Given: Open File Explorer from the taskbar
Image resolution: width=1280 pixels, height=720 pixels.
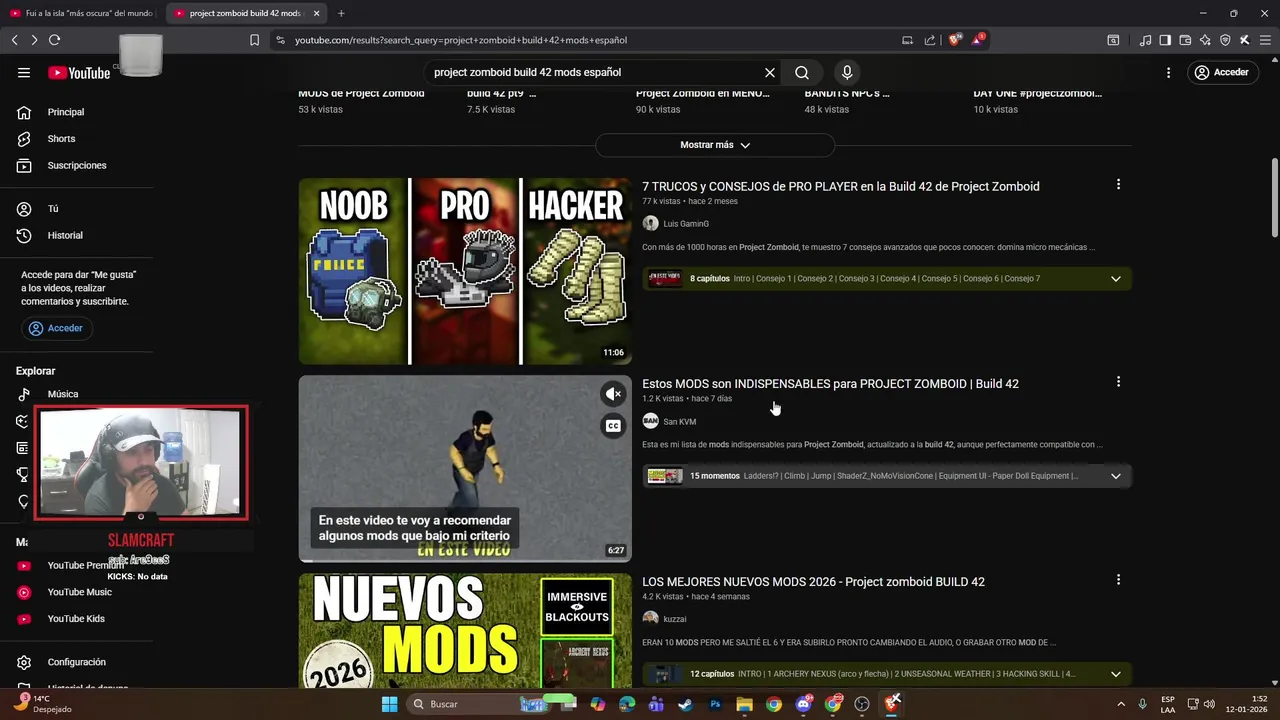Looking at the screenshot, I should [744, 704].
